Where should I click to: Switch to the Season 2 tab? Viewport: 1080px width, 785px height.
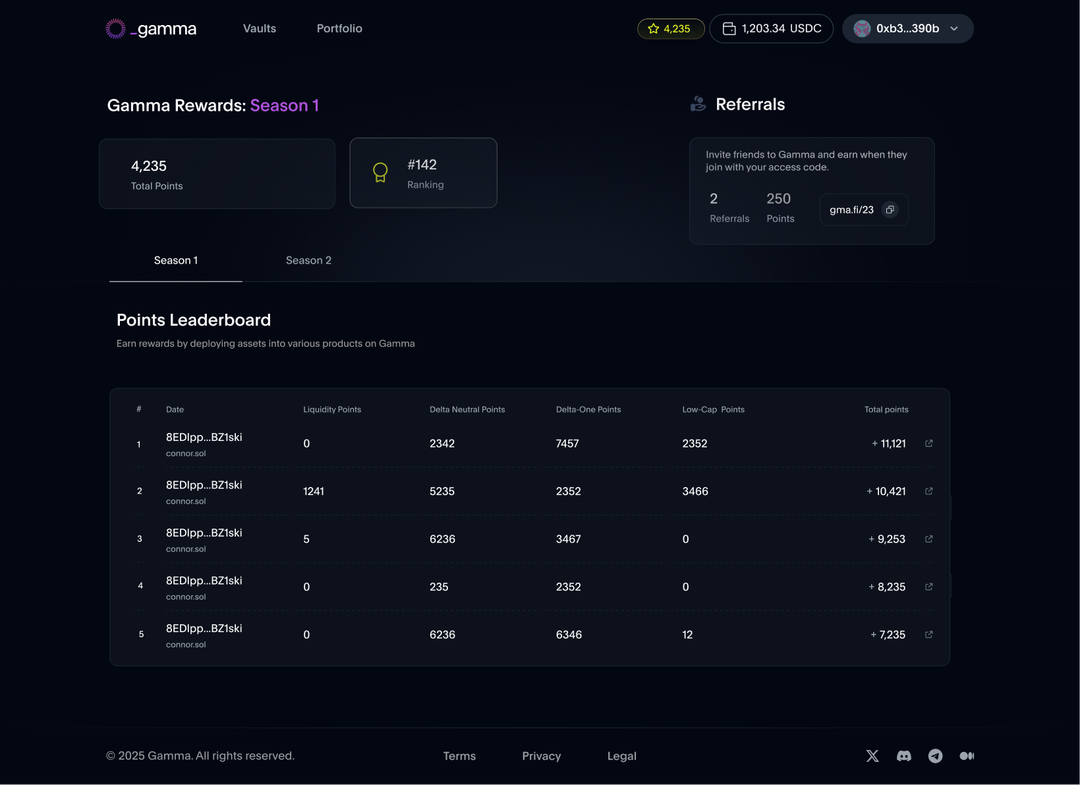[309, 260]
